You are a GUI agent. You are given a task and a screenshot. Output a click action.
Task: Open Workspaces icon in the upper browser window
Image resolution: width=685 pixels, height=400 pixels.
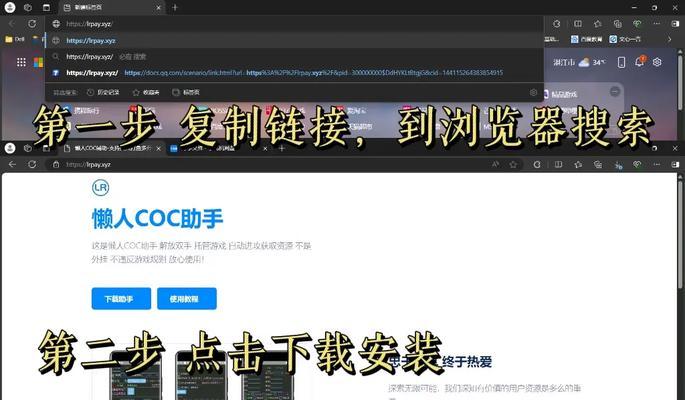(x=28, y=7)
